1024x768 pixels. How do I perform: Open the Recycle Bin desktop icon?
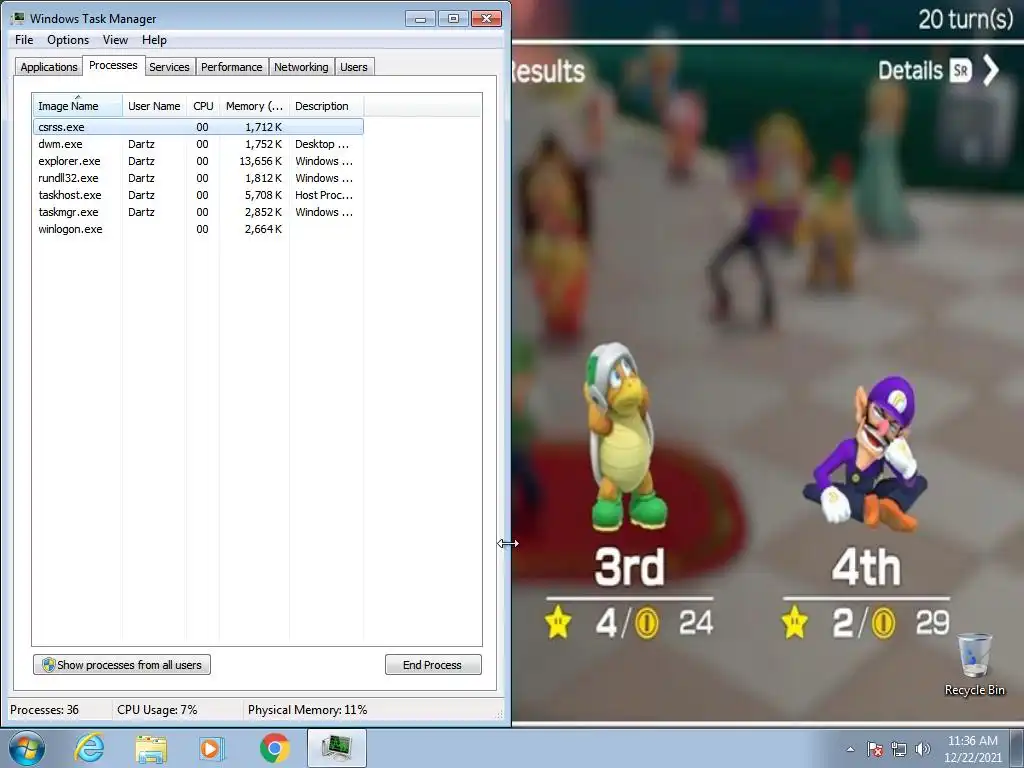(x=974, y=665)
